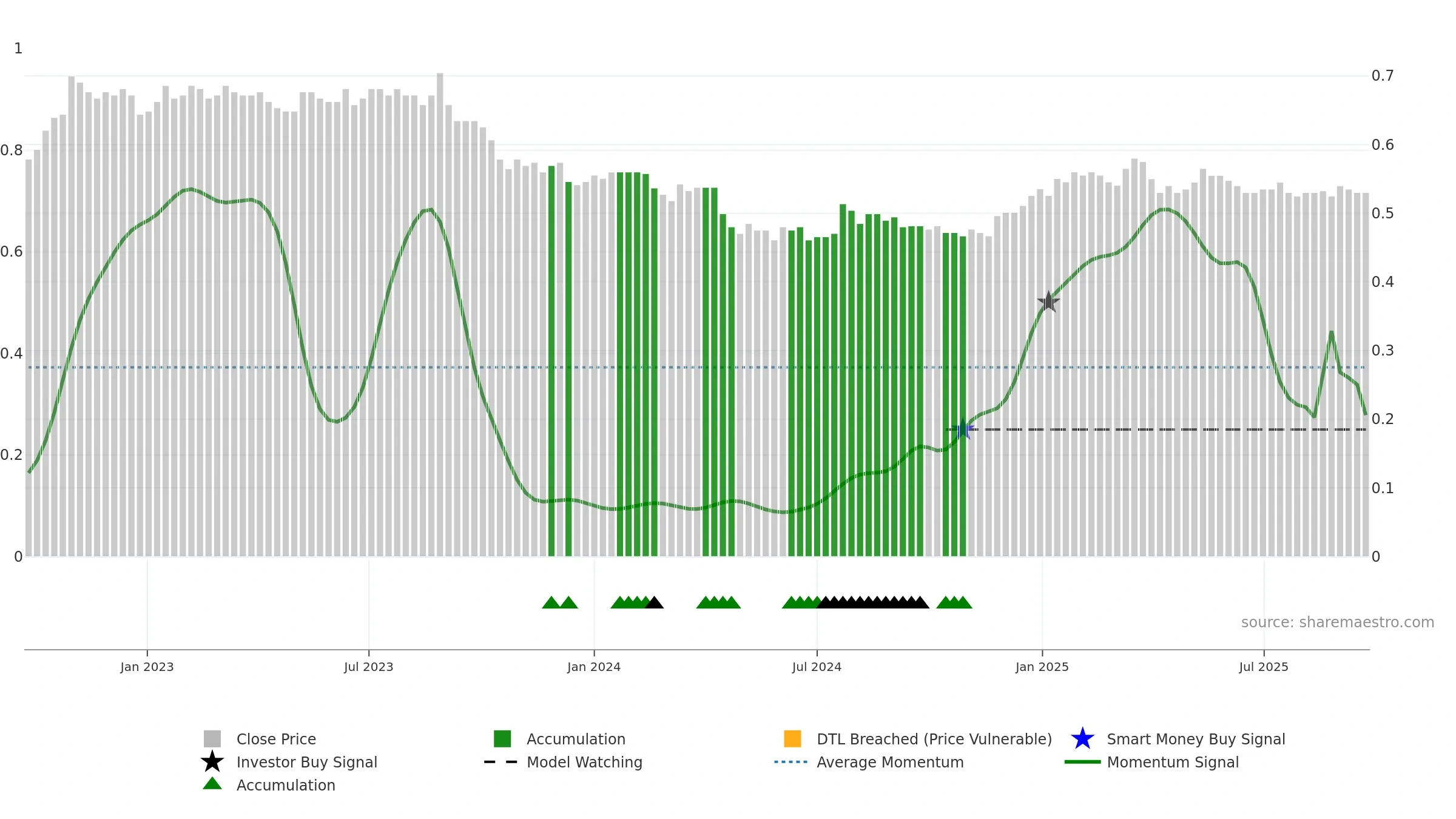Click the Jan 2024 axis label
1456x819 pixels.
[x=594, y=667]
